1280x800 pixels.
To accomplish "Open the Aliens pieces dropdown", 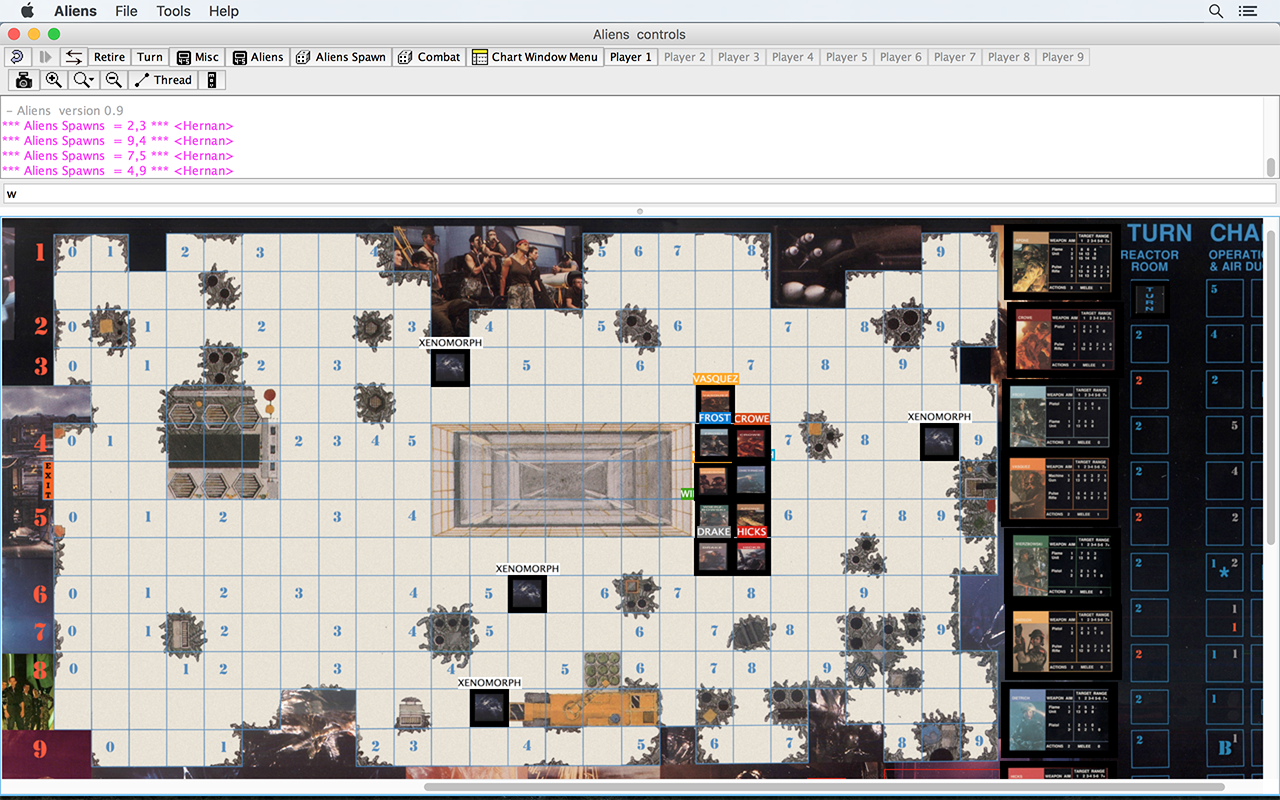I will coord(257,57).
